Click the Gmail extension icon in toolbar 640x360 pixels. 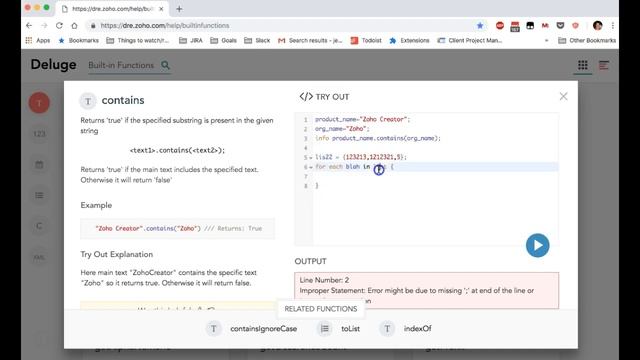click(545, 25)
